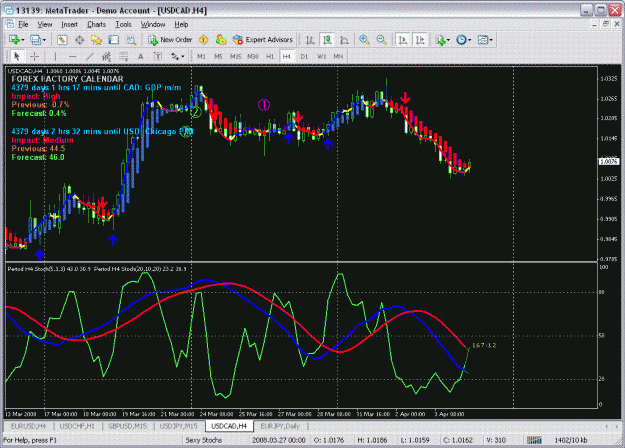The height and width of the screenshot is (448, 625).
Task: Select the USDCAD,H4 chart tab
Action: pyautogui.click(x=229, y=426)
